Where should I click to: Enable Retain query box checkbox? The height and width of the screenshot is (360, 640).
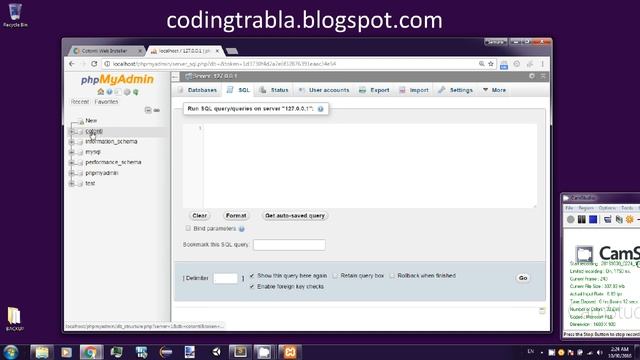pos(335,276)
